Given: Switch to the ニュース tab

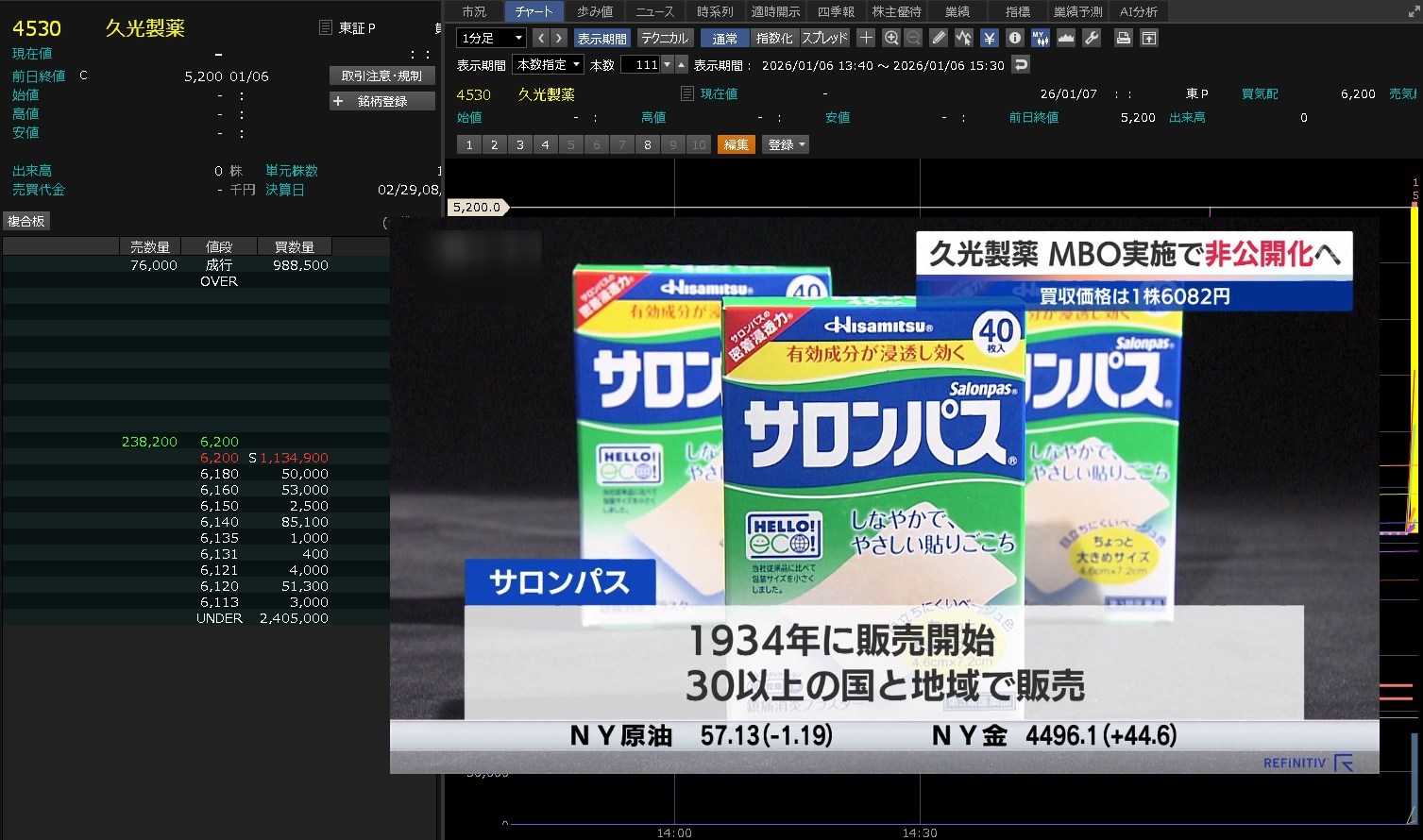Looking at the screenshot, I should [654, 11].
